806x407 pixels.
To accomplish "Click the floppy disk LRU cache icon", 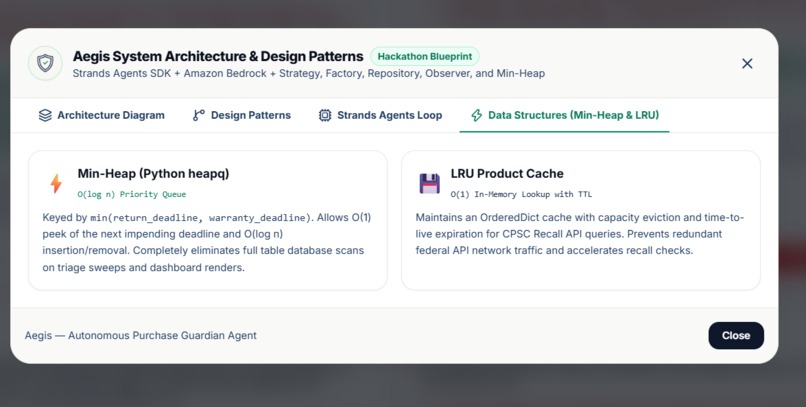I will (430, 183).
